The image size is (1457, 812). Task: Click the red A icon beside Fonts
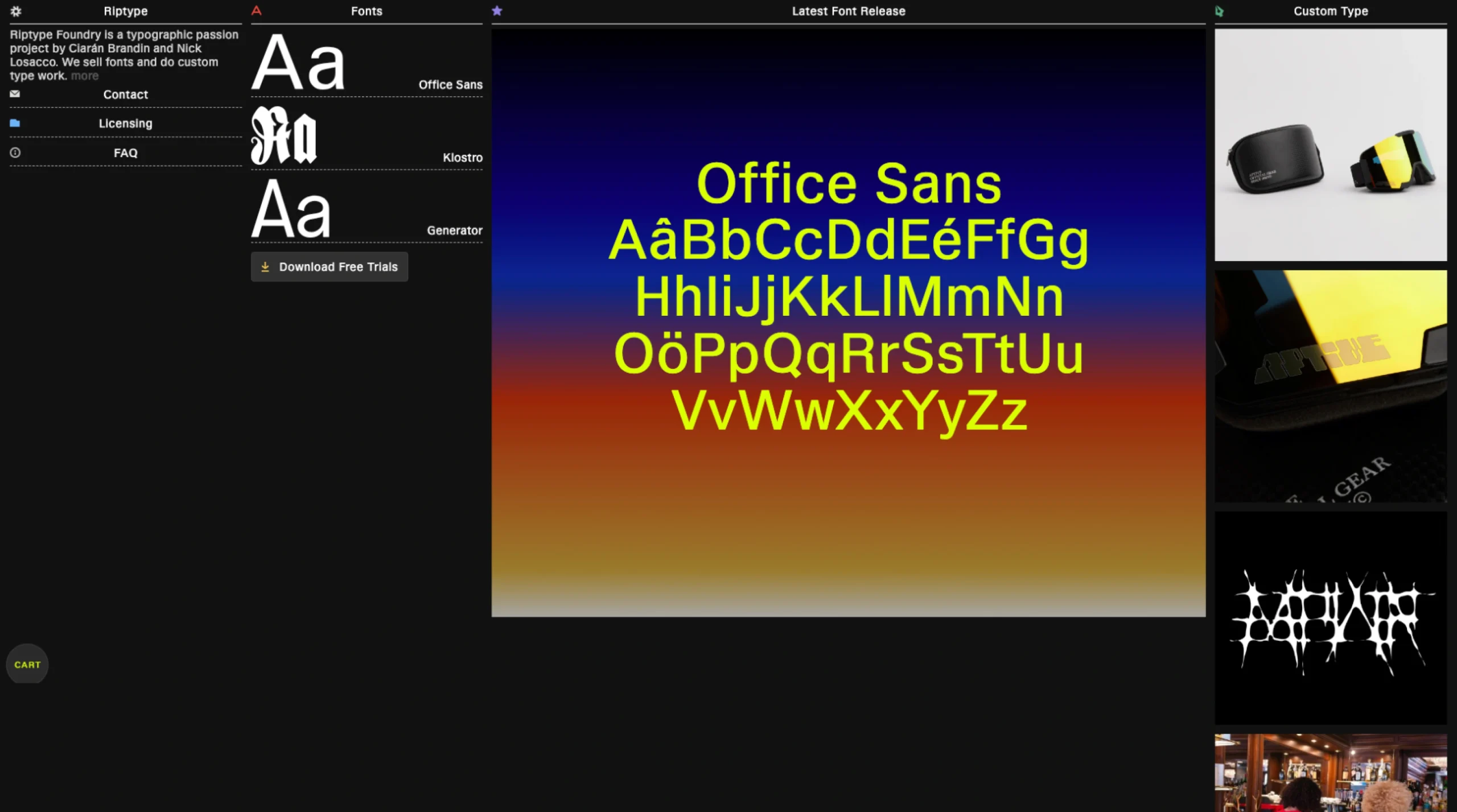pyautogui.click(x=257, y=10)
